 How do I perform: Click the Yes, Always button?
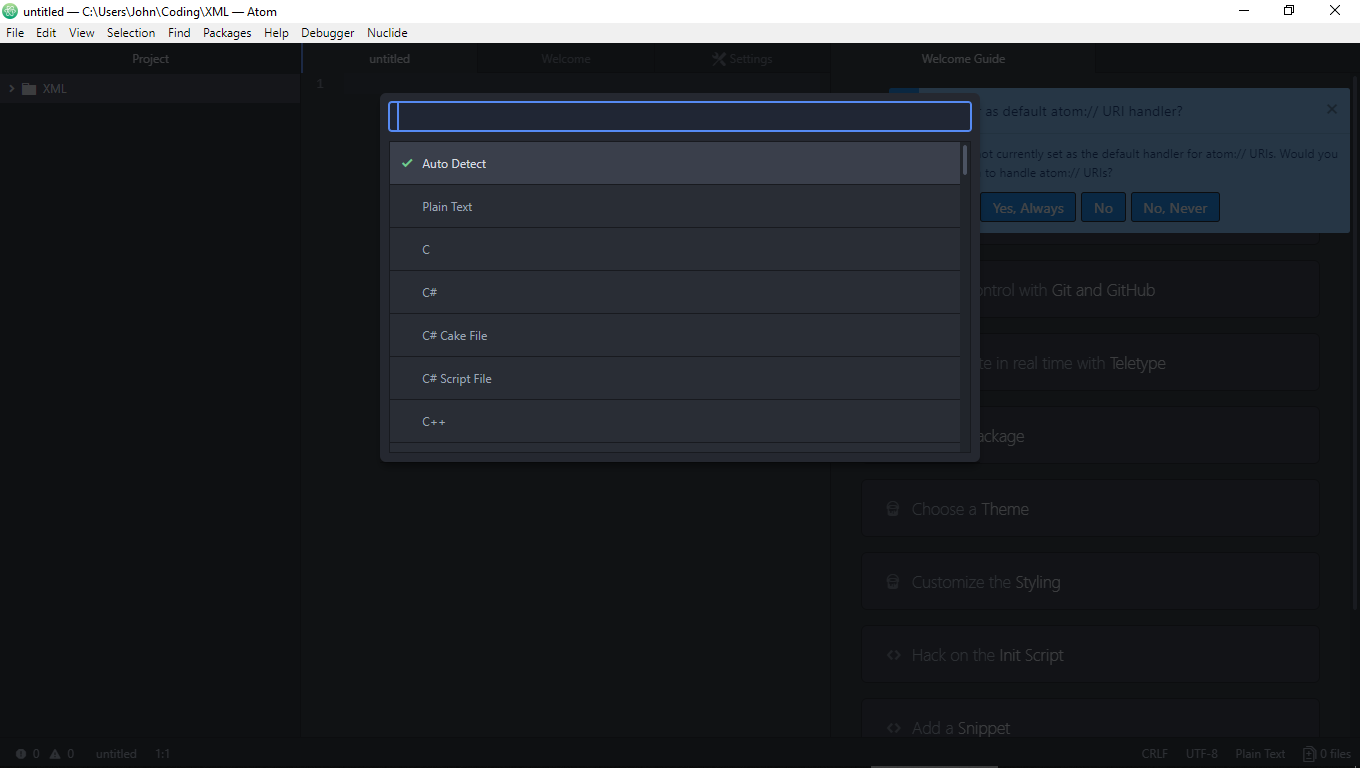pos(1028,207)
